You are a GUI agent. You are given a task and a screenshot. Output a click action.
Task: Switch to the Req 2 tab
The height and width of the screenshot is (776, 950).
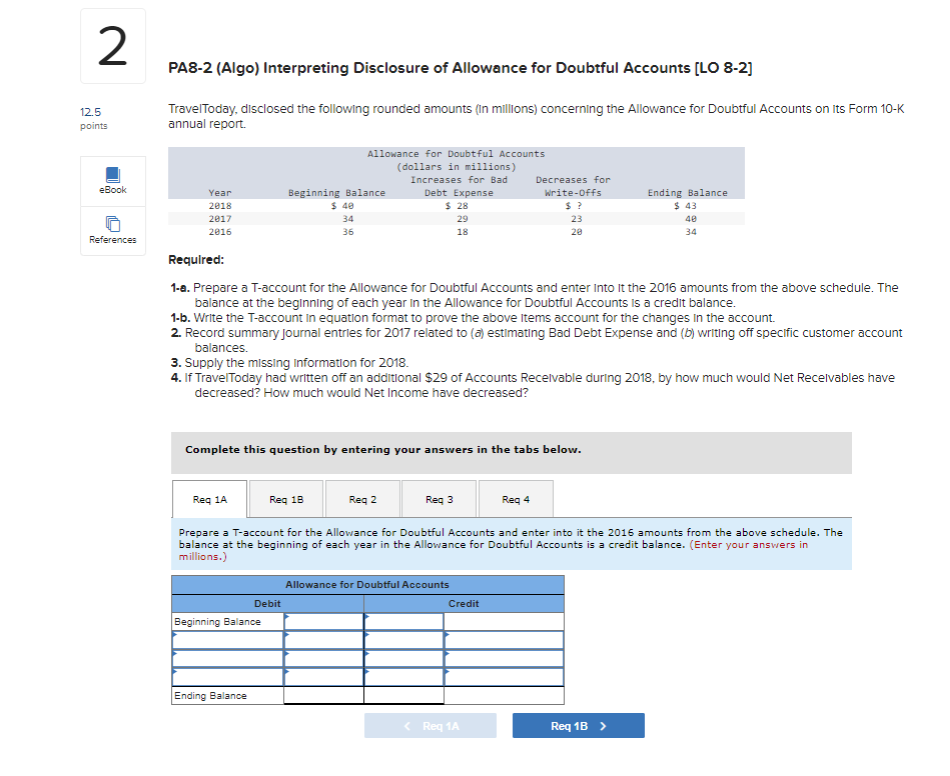coord(364,498)
